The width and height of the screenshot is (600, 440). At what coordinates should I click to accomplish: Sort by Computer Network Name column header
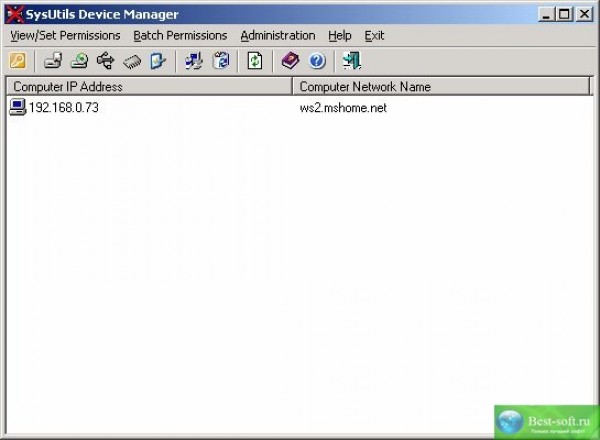pos(441,86)
